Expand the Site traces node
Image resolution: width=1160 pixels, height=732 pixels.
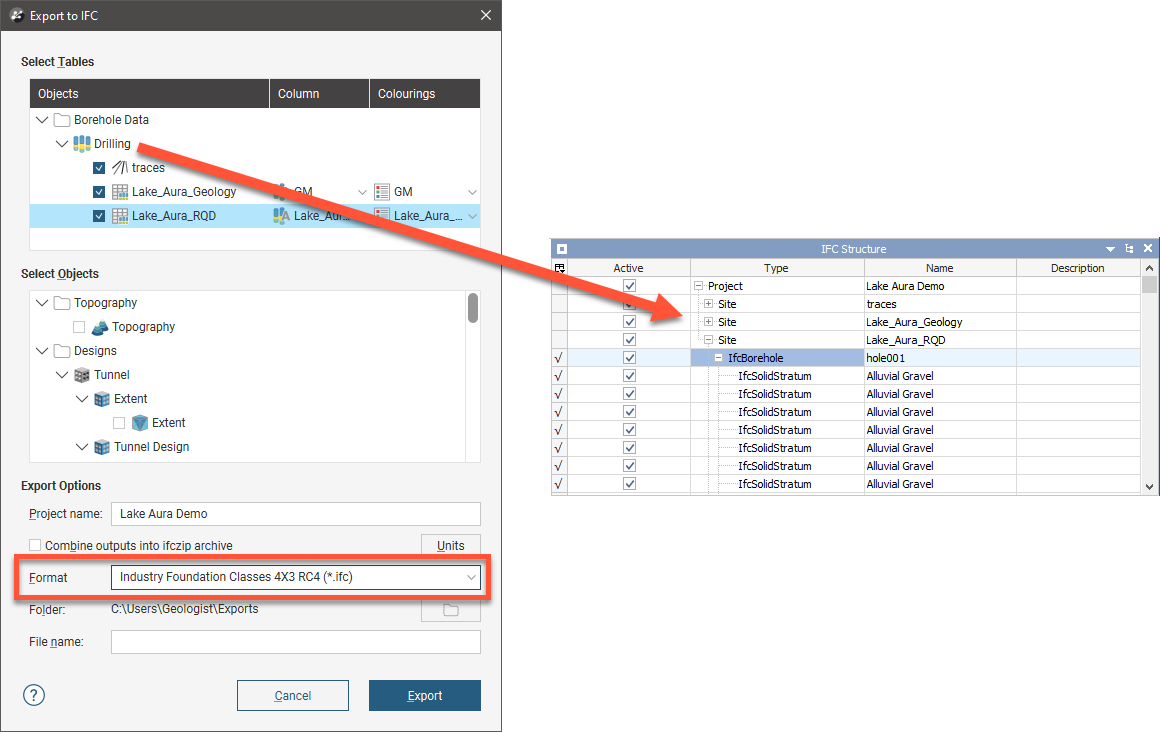click(708, 304)
